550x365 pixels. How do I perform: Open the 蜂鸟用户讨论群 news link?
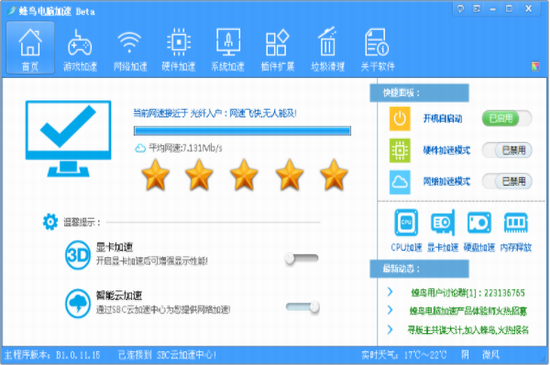point(468,293)
